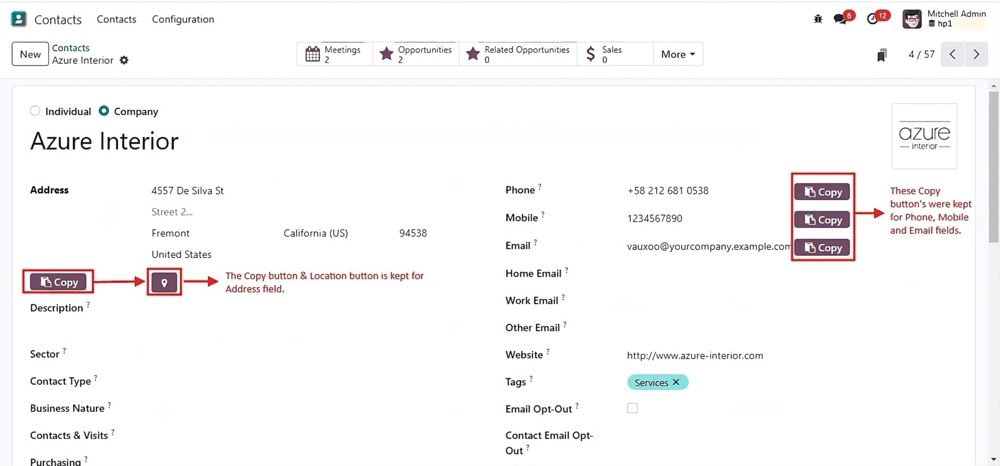Viewport: 1000px width, 466px height.
Task: Open the messages chat icon
Action: pyautogui.click(x=841, y=19)
